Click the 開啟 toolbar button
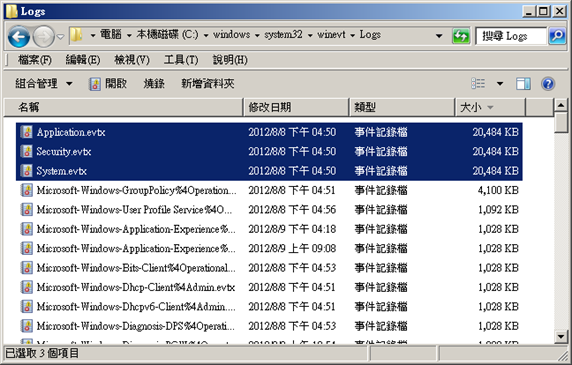The image size is (572, 365). click(108, 84)
